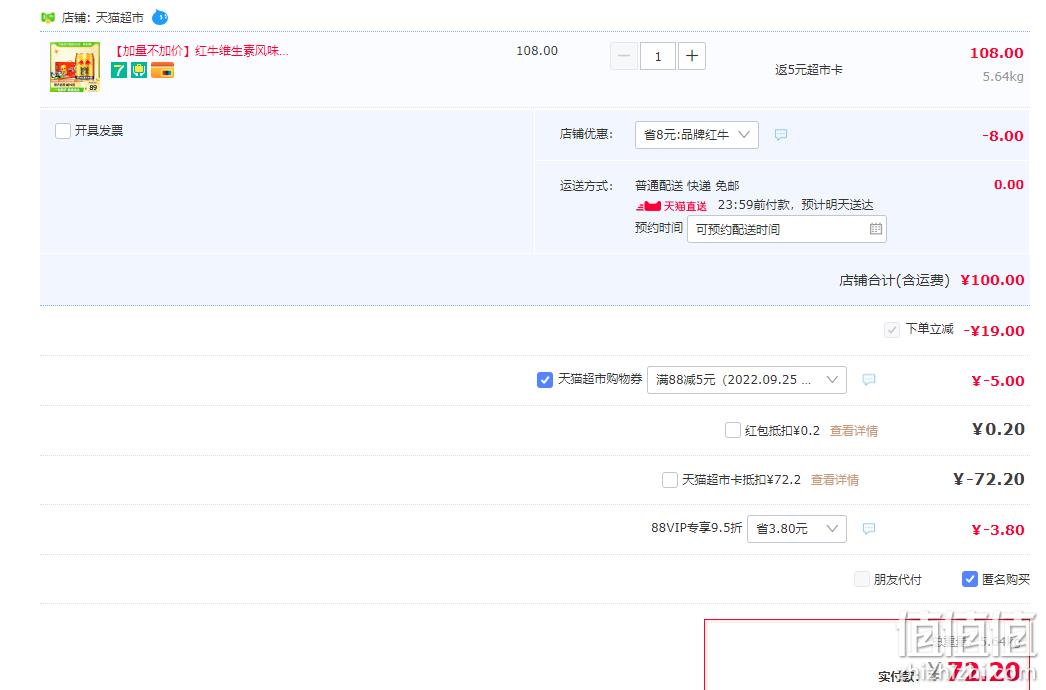Open the 满88减5元 coupon dropdown
This screenshot has width=1046, height=690.
[746, 380]
